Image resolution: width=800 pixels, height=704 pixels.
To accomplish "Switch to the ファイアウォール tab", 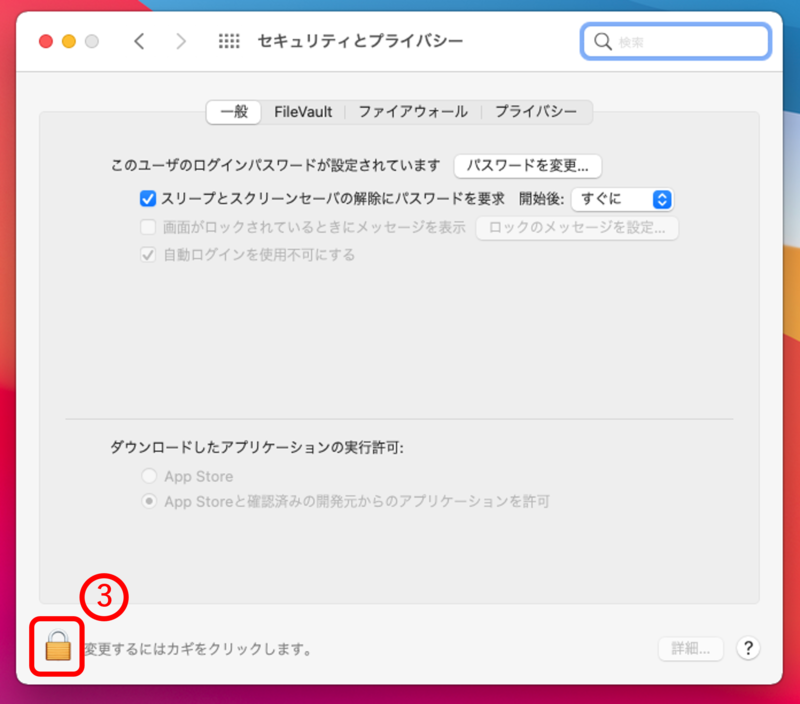I will [413, 112].
